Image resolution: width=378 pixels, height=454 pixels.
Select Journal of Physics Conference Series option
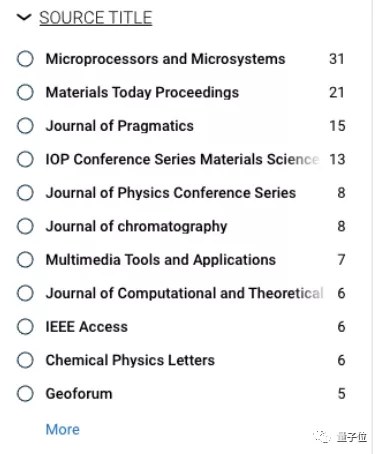(25, 193)
